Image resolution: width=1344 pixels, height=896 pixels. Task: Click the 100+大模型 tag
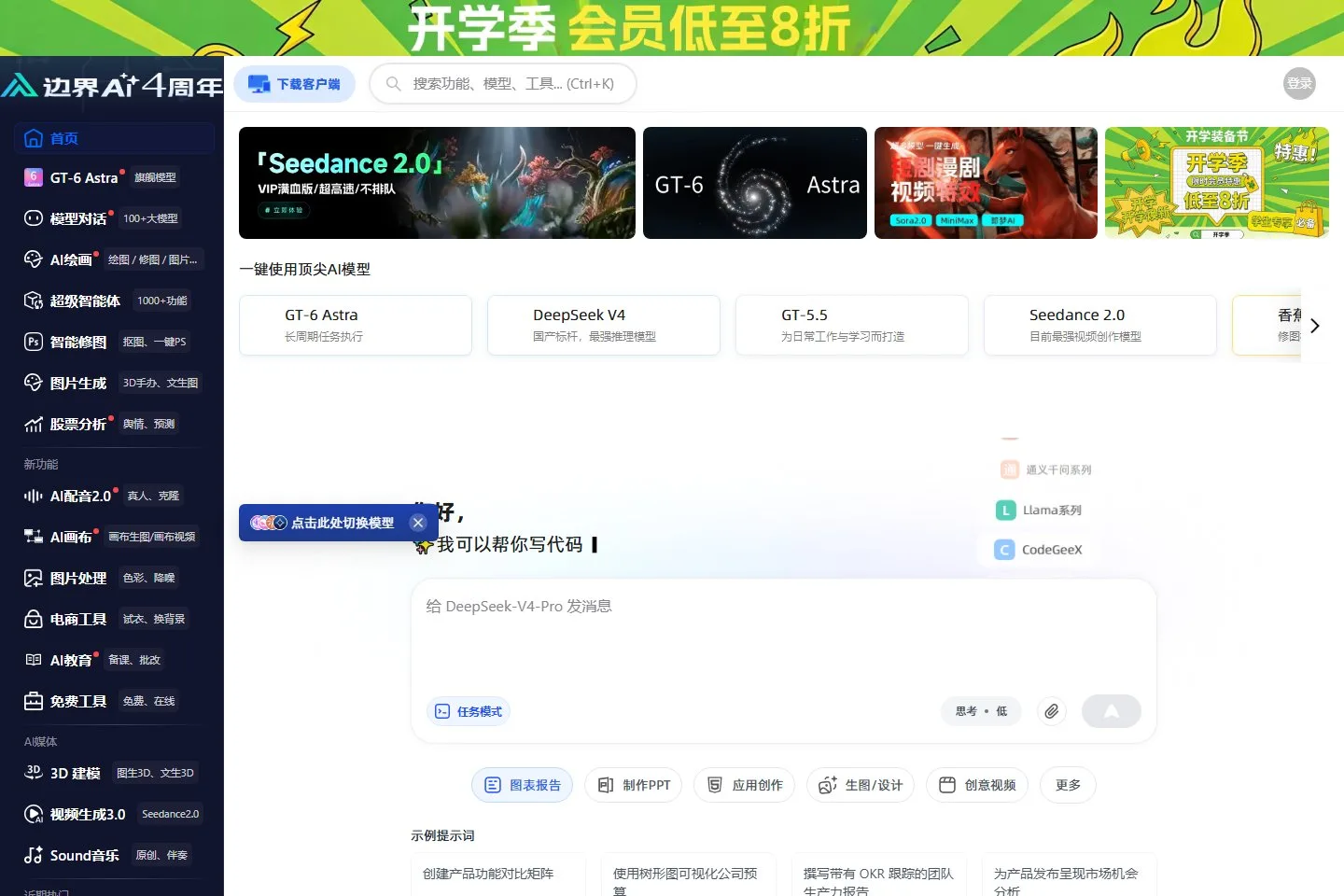150,218
